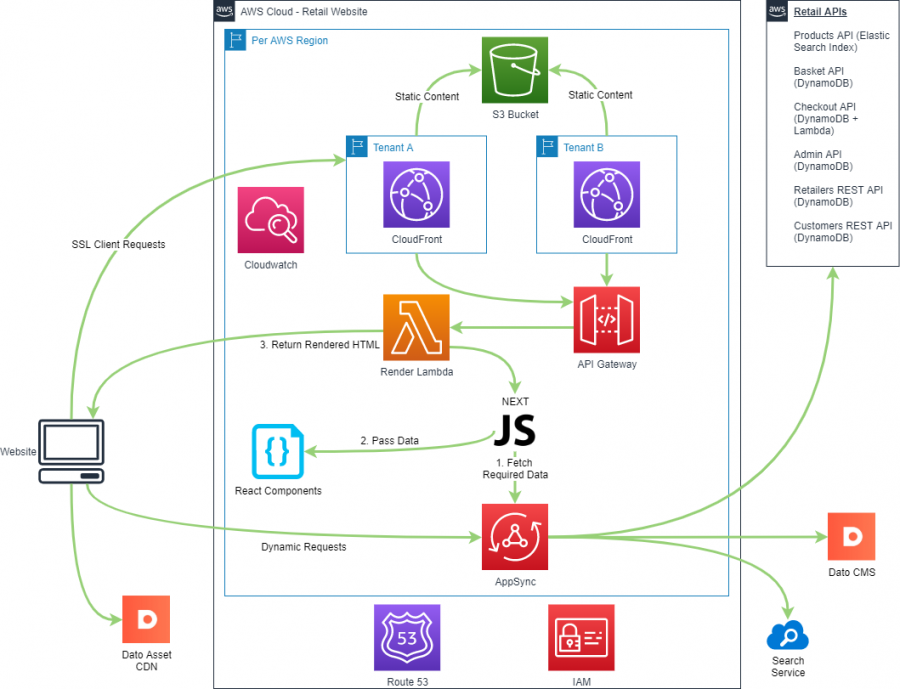Screen dimensions: 900x689
Task: Select the Route 53 icon
Action: [x=407, y=638]
